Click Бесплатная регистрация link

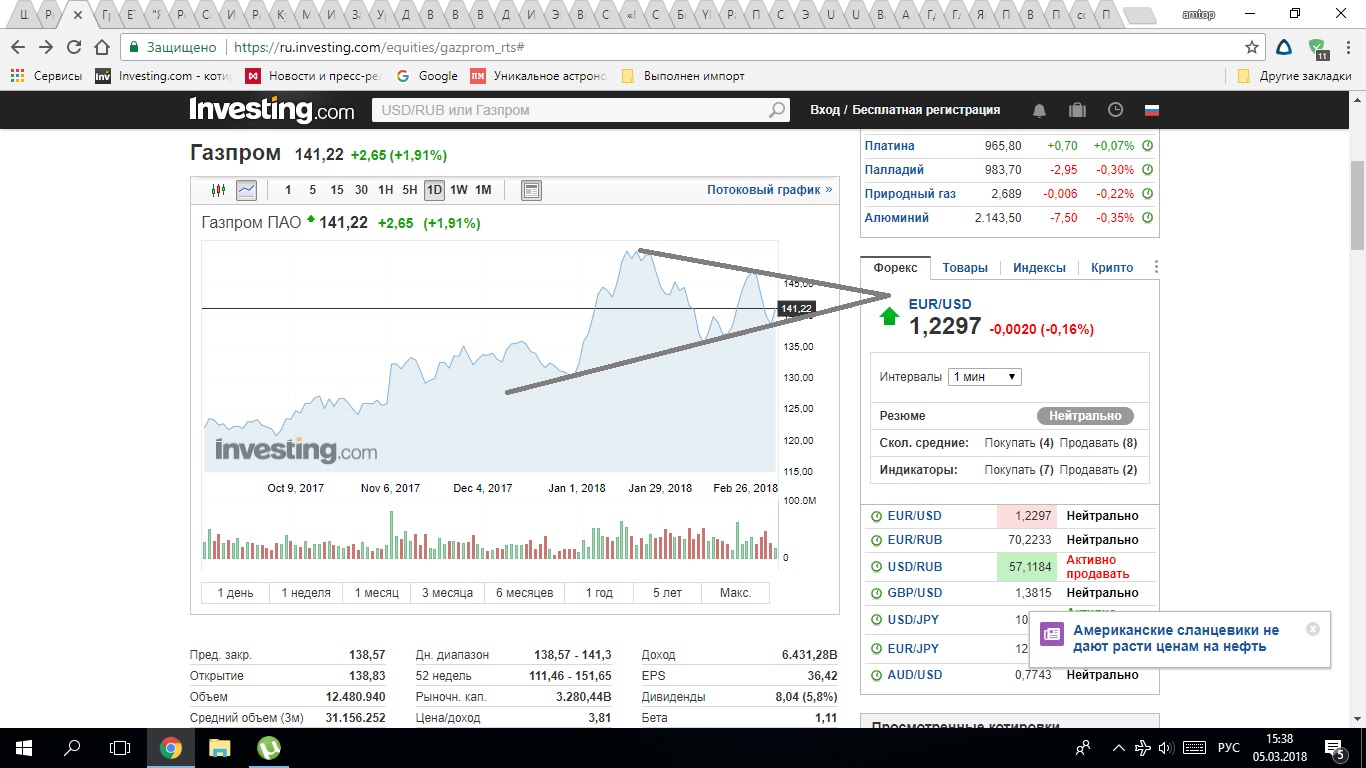(926, 110)
